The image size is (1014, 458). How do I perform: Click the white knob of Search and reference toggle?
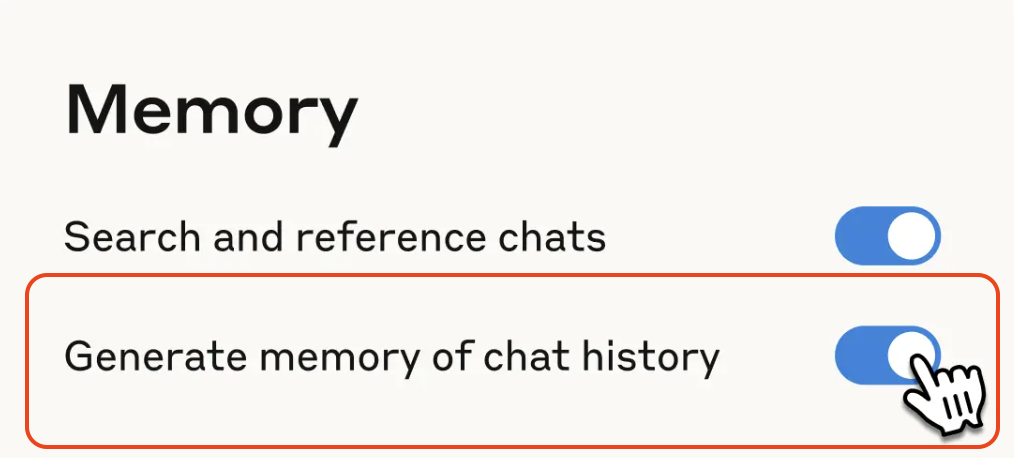(x=911, y=235)
